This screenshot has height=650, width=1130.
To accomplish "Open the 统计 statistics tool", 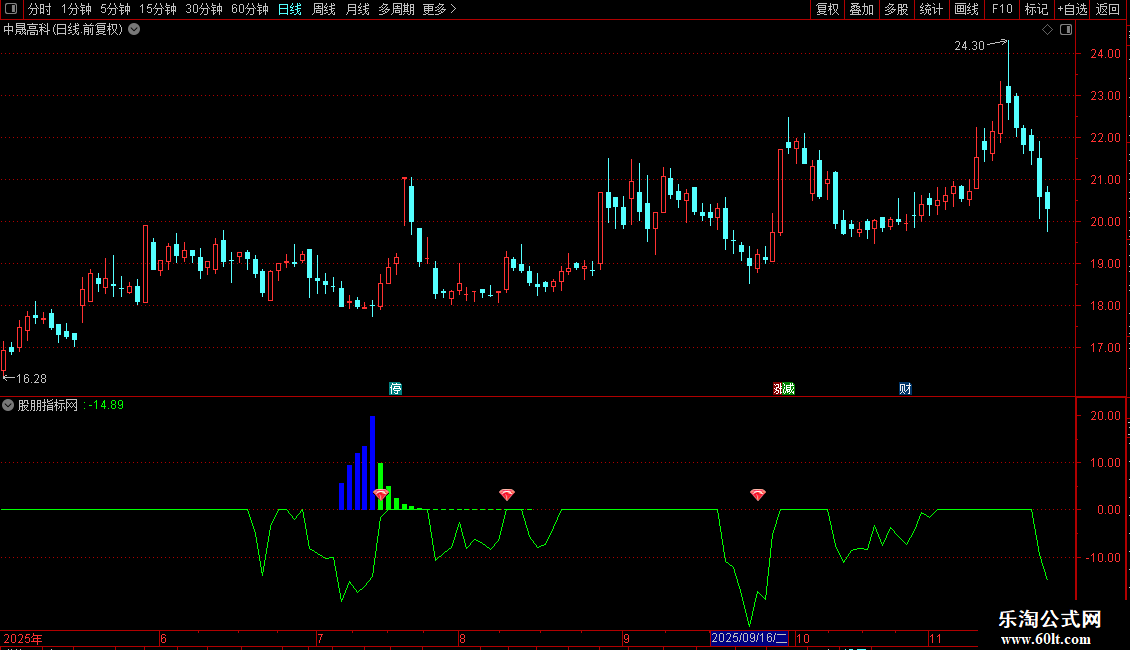I will (x=930, y=9).
